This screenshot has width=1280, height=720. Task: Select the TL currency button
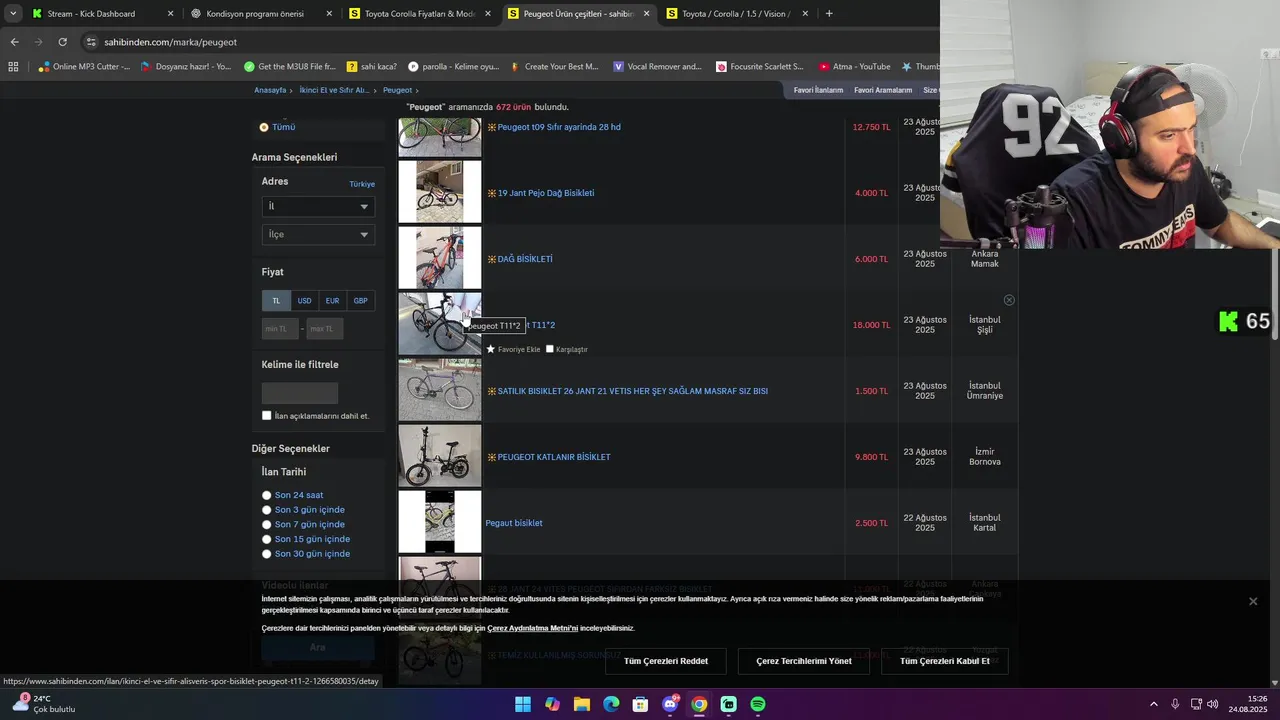pos(276,300)
